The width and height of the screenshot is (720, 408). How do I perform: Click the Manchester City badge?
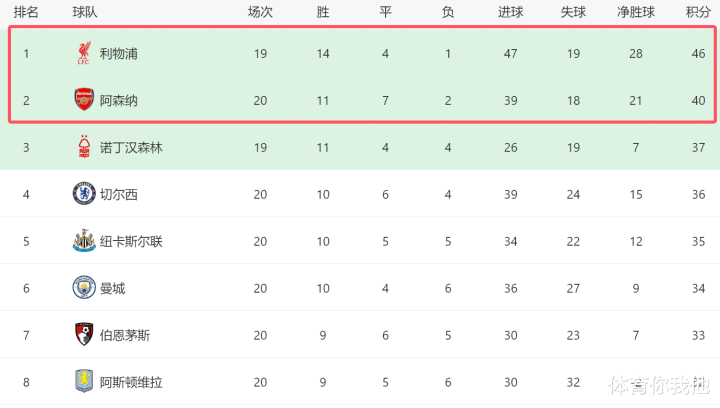pyautogui.click(x=84, y=288)
